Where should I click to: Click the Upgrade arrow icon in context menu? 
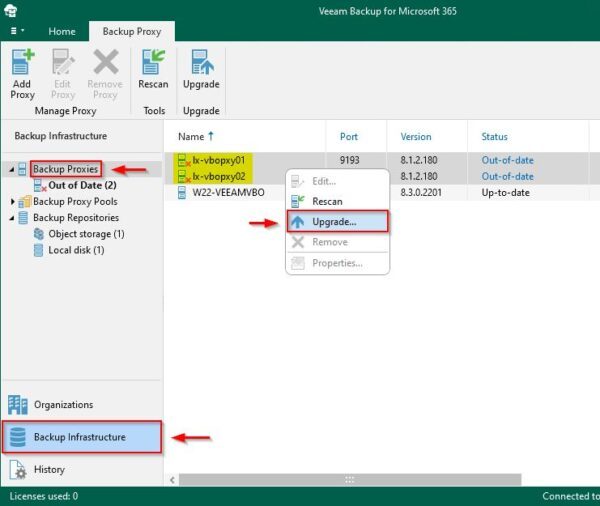(x=298, y=222)
